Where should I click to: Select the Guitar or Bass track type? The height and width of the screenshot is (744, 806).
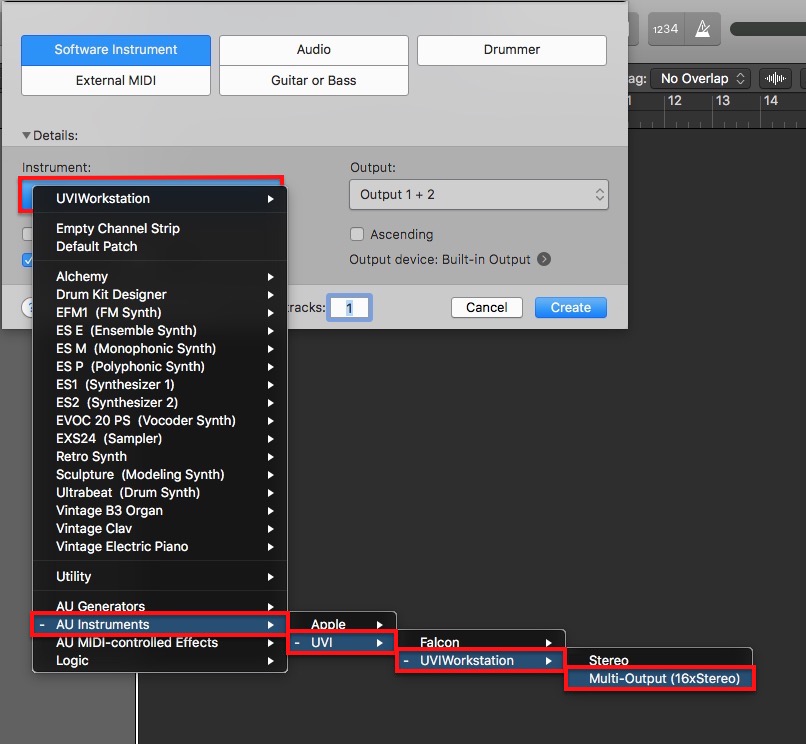313,80
